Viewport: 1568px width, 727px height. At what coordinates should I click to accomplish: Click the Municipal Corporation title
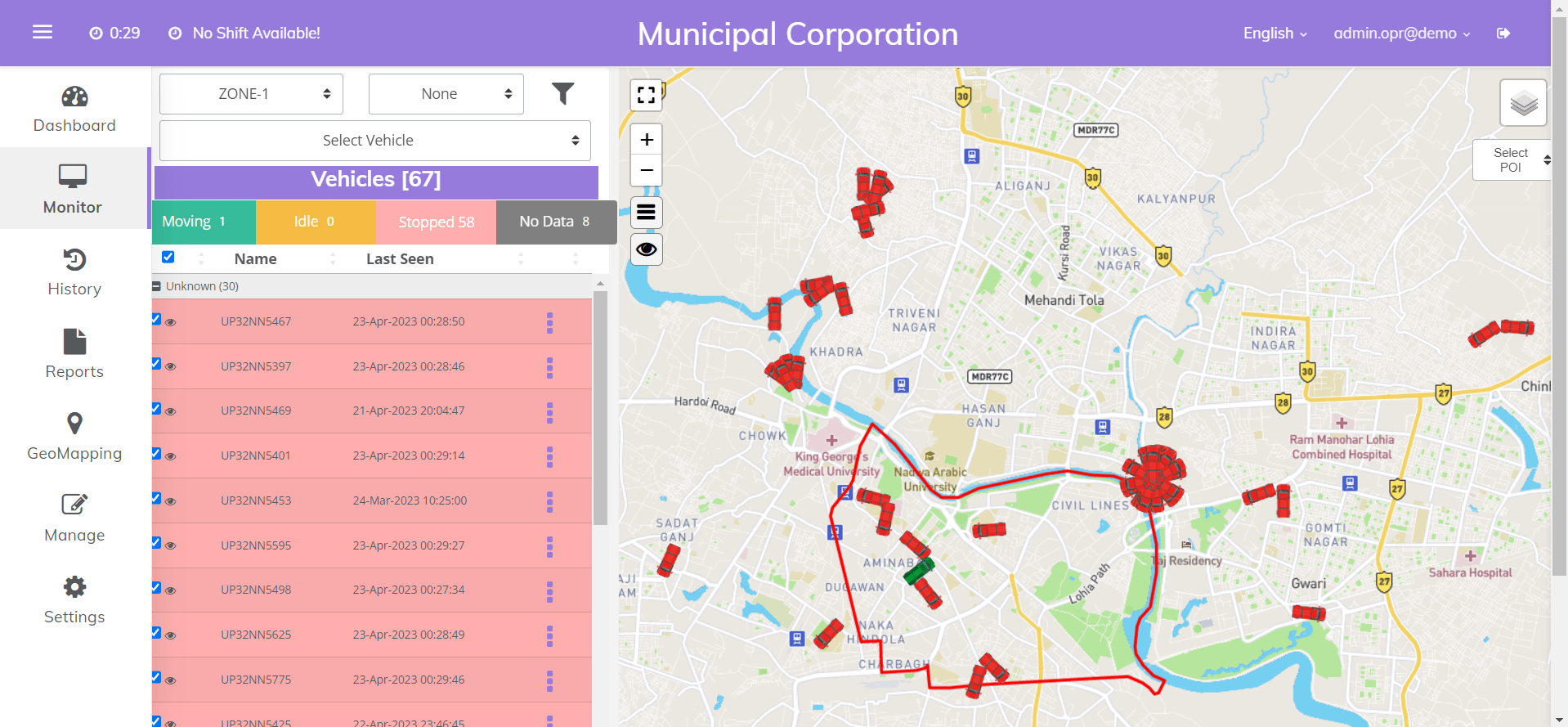coord(798,34)
